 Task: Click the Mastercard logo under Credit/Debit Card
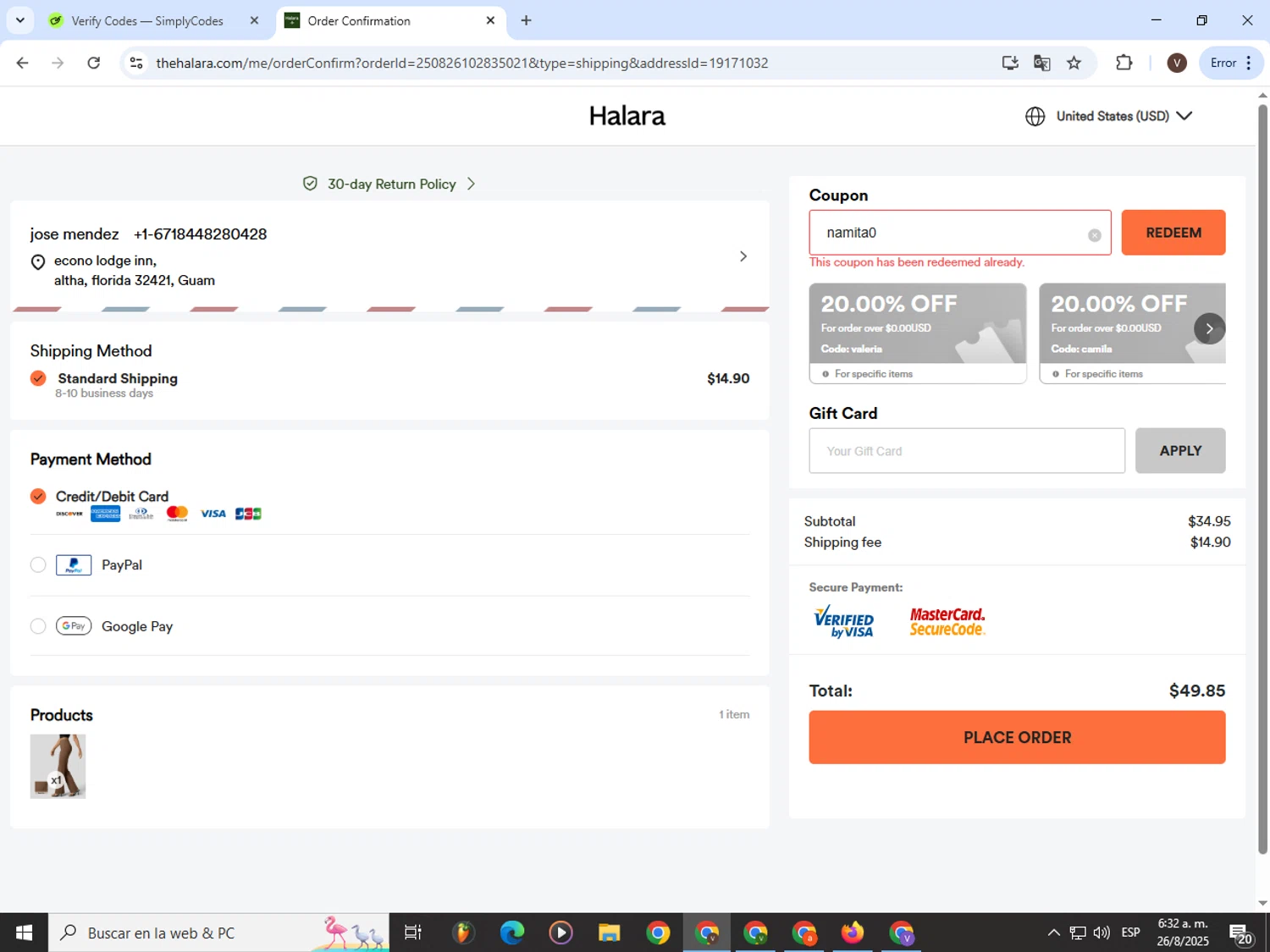click(177, 514)
